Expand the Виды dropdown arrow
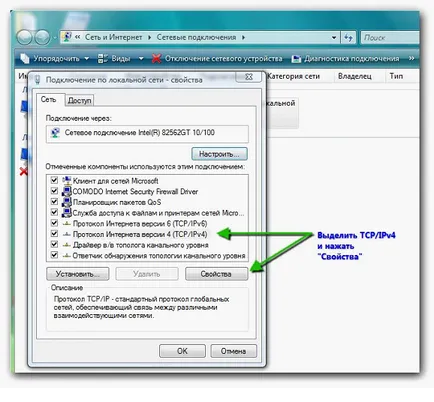This screenshot has width=434, height=402. (x=141, y=59)
